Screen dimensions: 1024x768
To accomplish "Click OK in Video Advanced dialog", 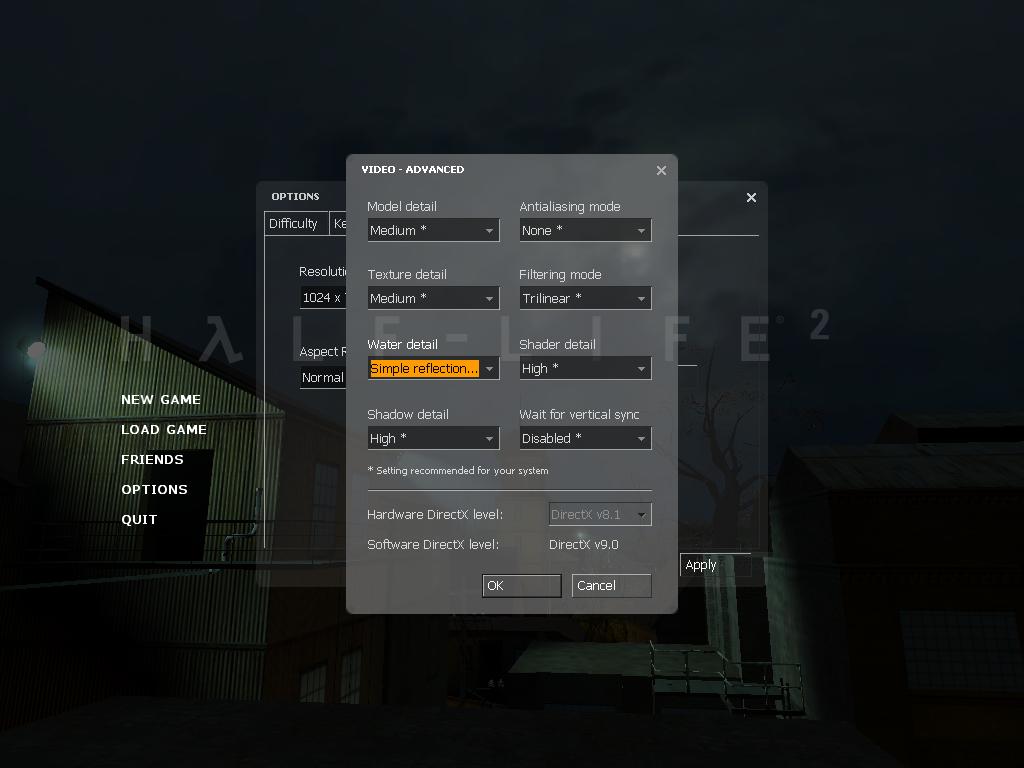I will click(522, 585).
